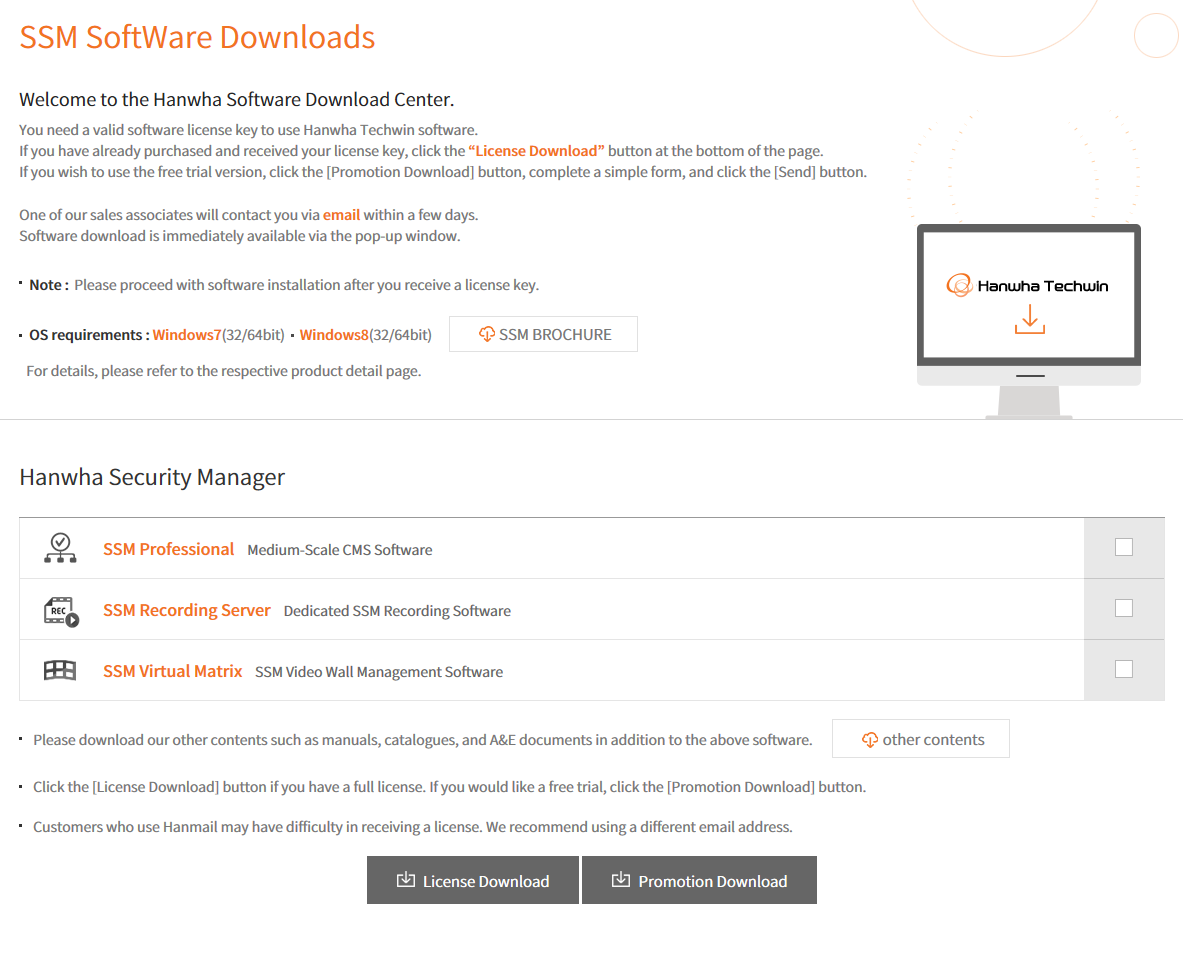Viewport: 1183px width, 961px height.
Task: Click the orange download arrow on monitor
Action: (x=1030, y=319)
